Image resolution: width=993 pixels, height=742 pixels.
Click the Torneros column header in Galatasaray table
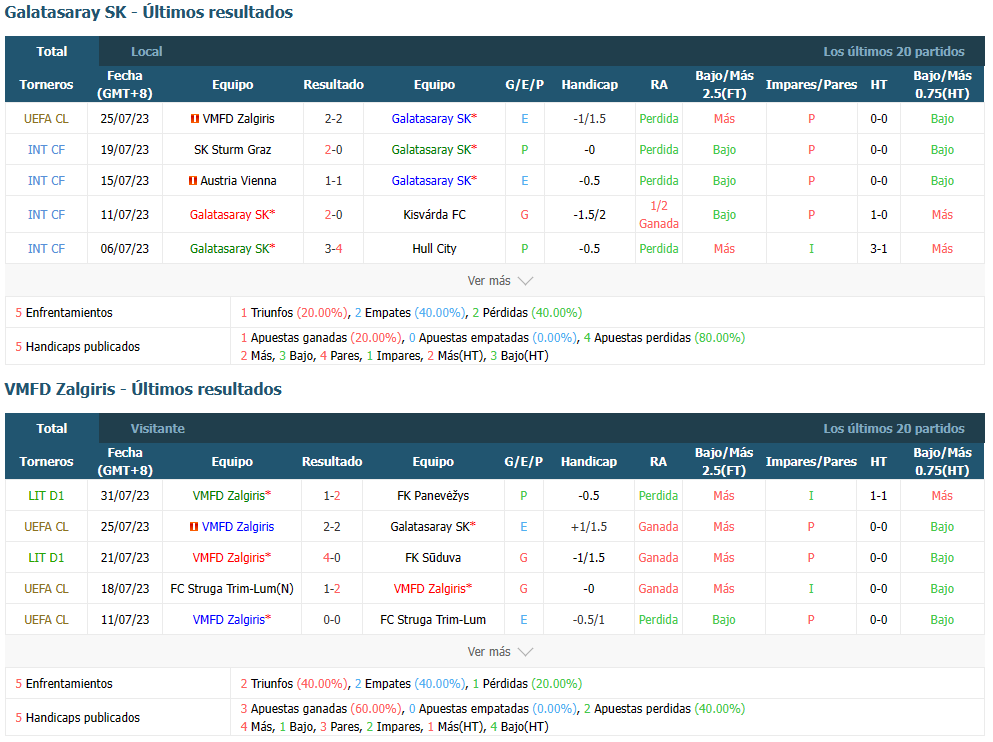46,85
